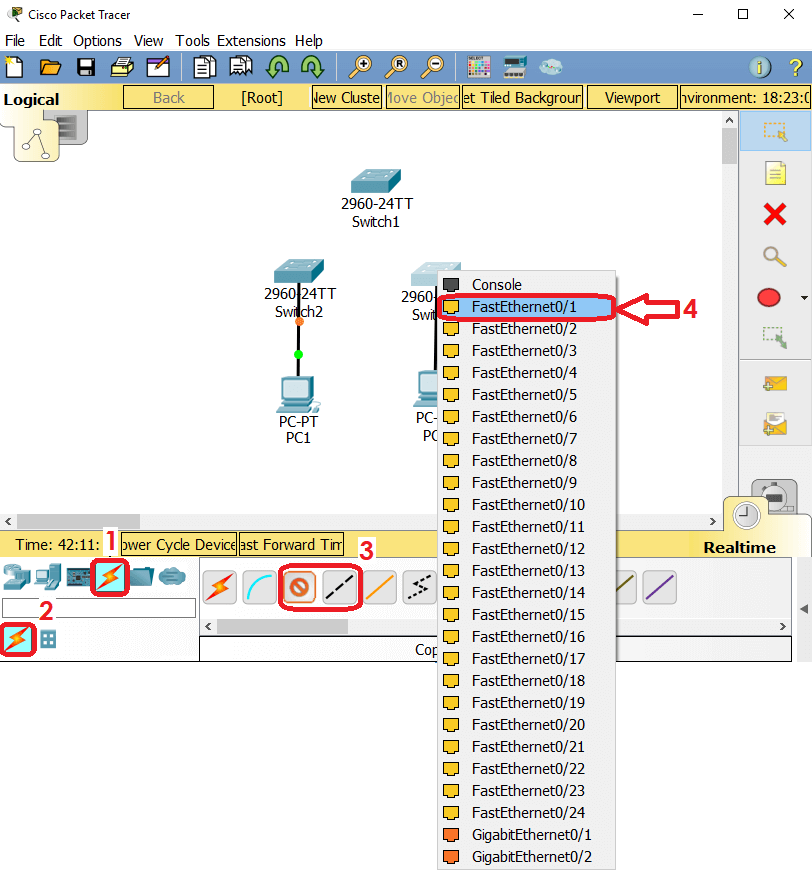Zoom in with the plus magnifier
This screenshot has height=872, width=812.
point(360,67)
